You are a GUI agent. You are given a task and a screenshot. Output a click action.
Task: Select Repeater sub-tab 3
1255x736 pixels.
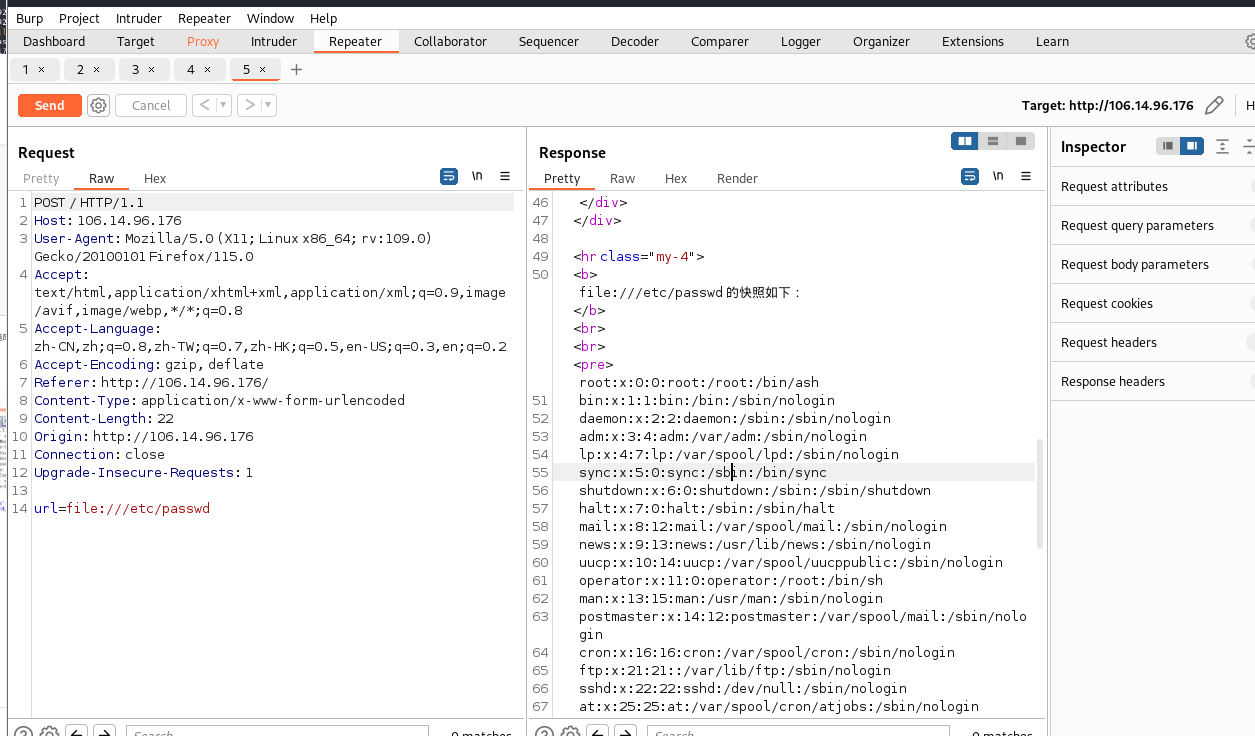pyautogui.click(x=136, y=69)
